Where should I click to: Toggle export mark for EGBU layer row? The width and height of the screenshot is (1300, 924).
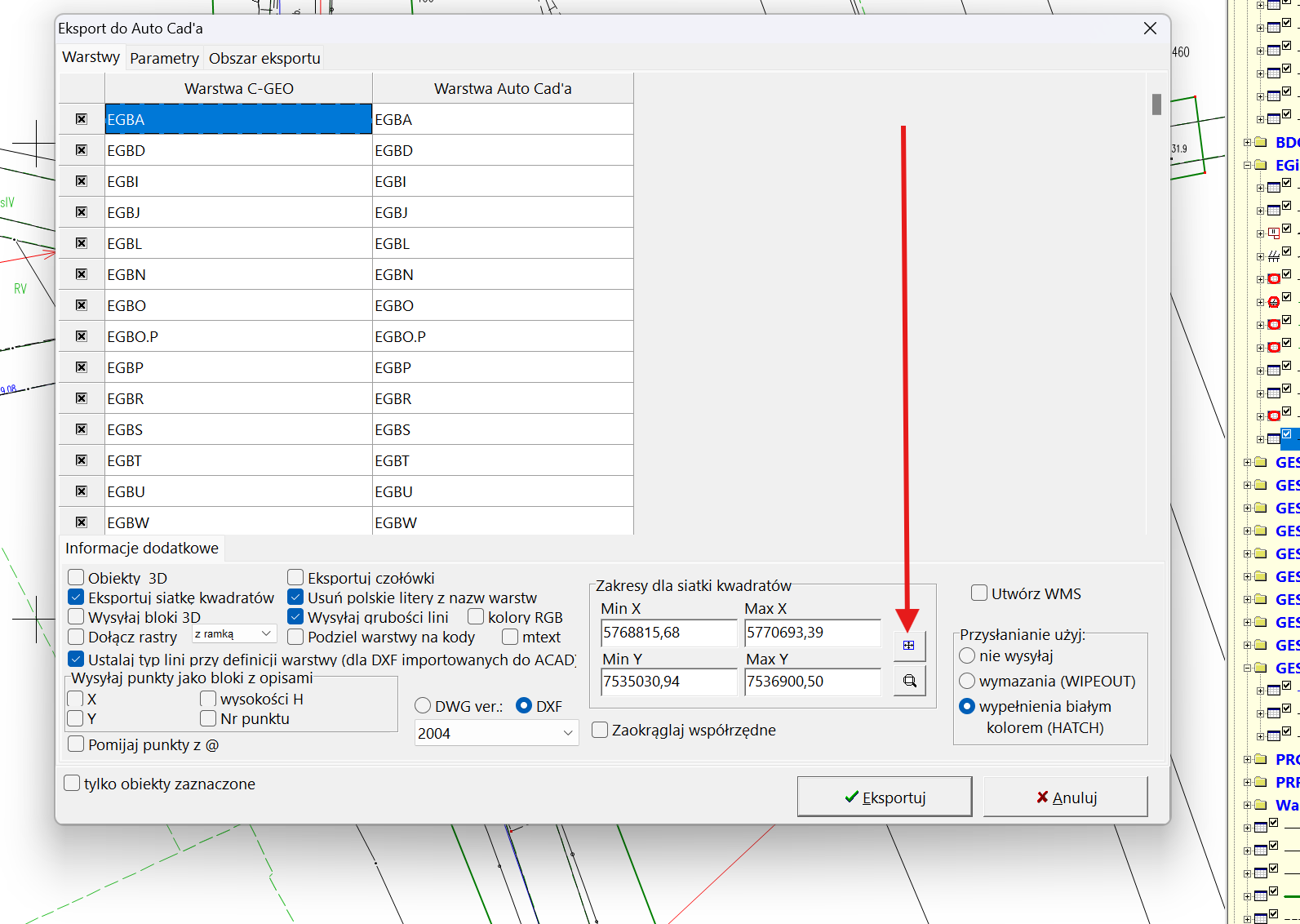82,491
